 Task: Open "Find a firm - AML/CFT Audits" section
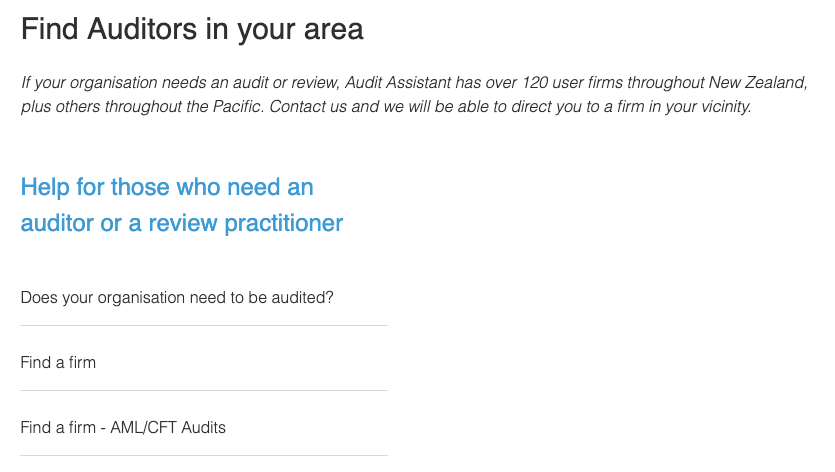point(204,427)
